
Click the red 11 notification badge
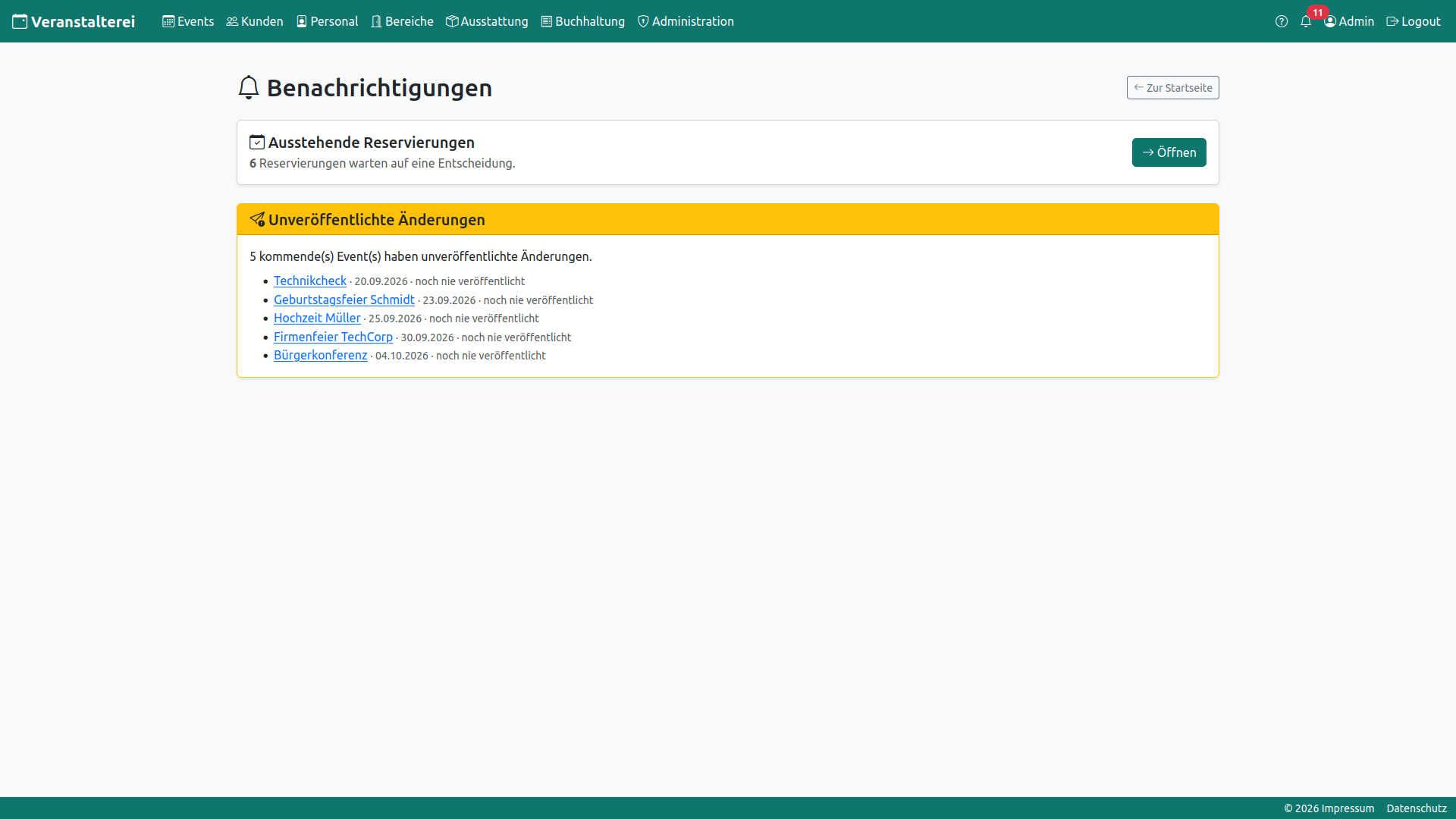click(1318, 12)
